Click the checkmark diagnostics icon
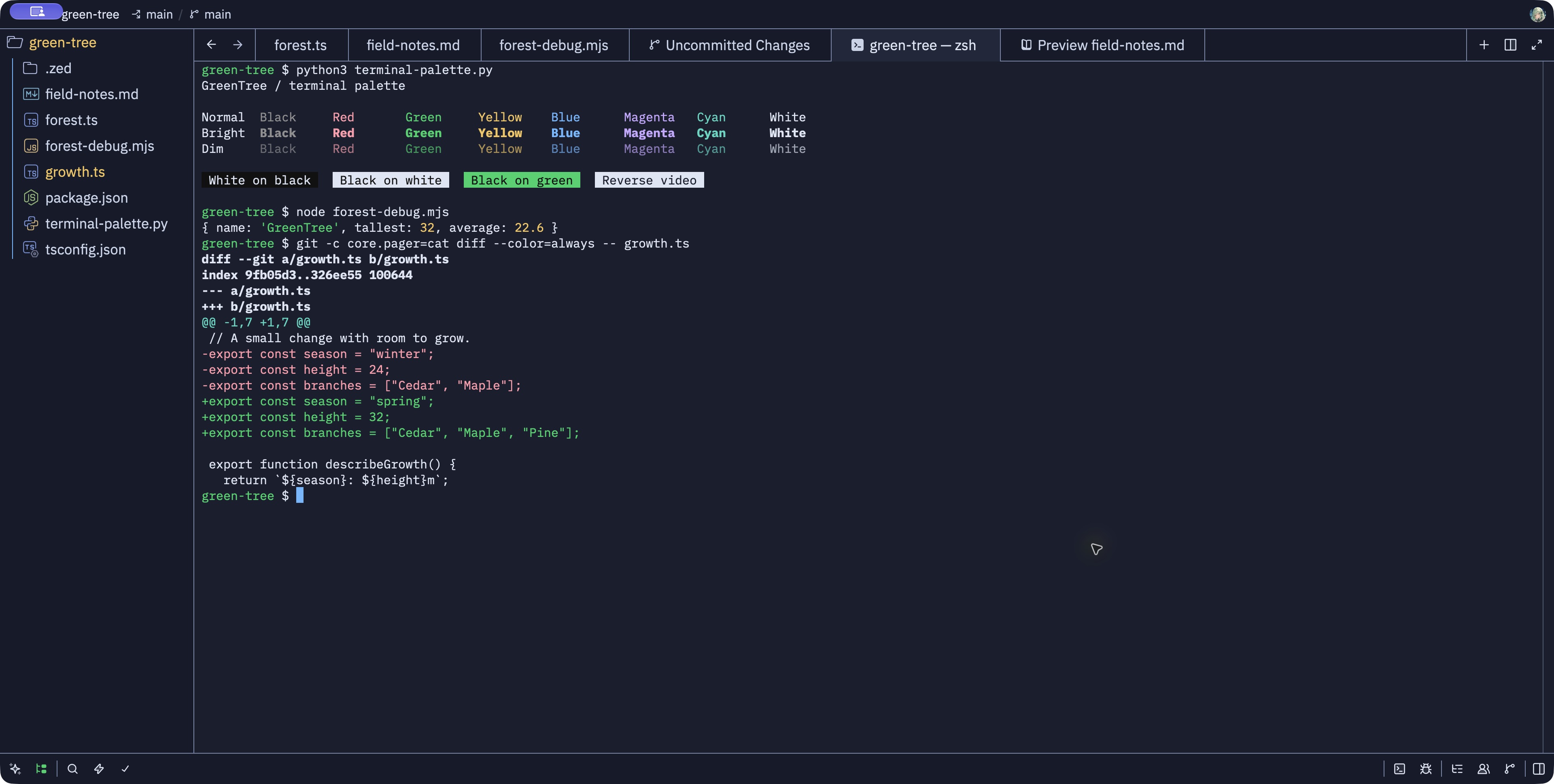This screenshot has width=1554, height=784. click(125, 769)
